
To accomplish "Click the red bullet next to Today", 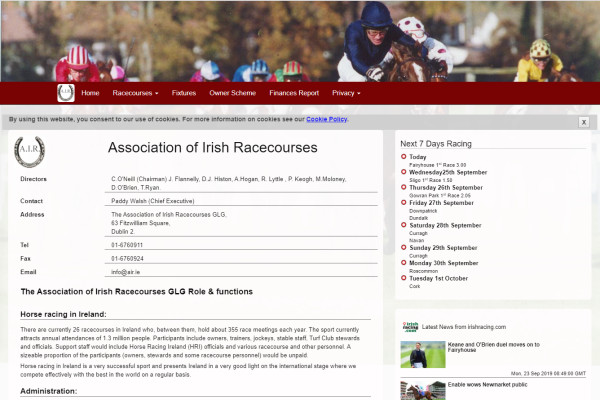I will click(403, 157).
